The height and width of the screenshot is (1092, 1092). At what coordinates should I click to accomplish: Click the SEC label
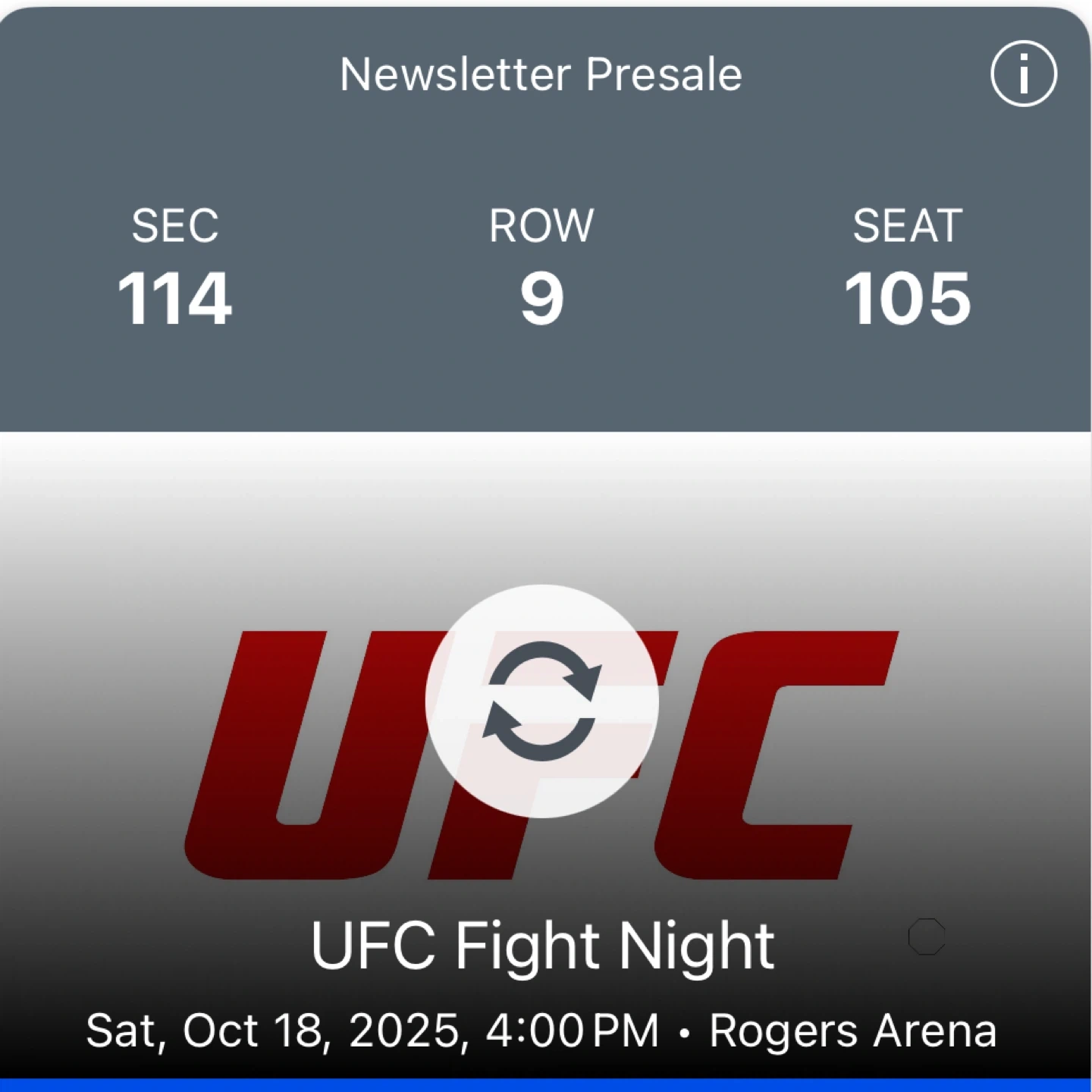click(x=174, y=225)
